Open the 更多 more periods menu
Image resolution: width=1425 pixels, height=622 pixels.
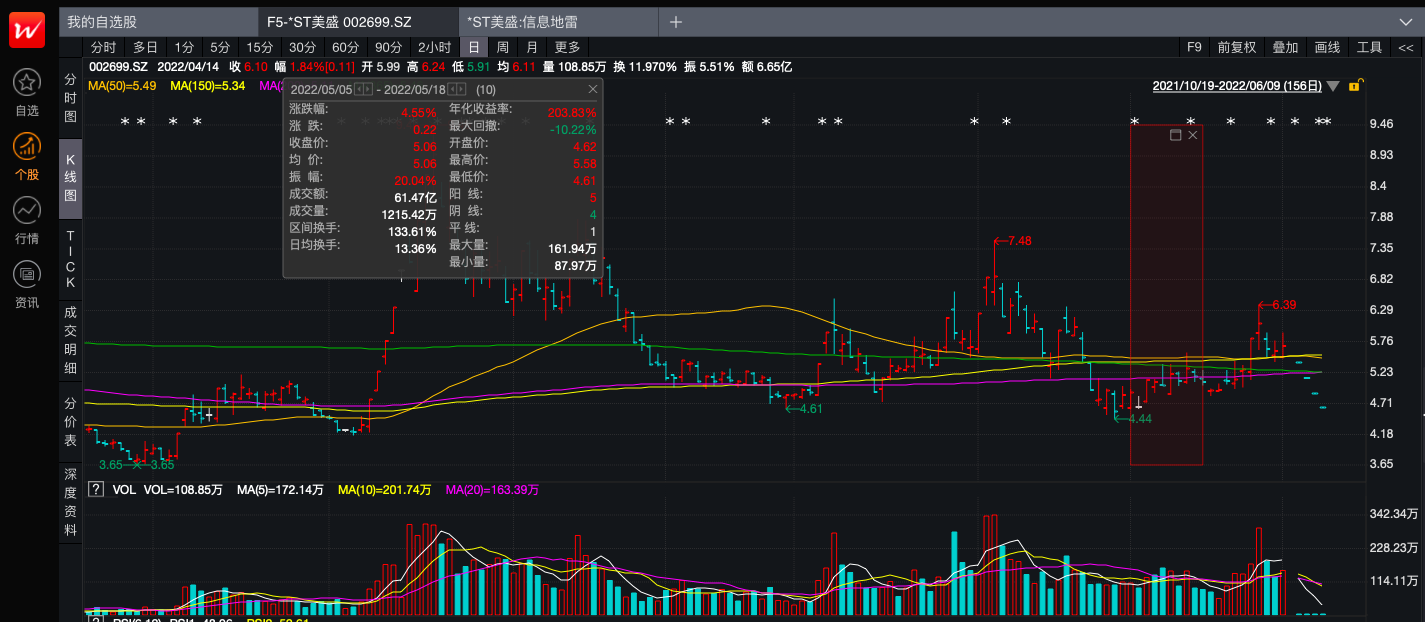click(x=568, y=47)
